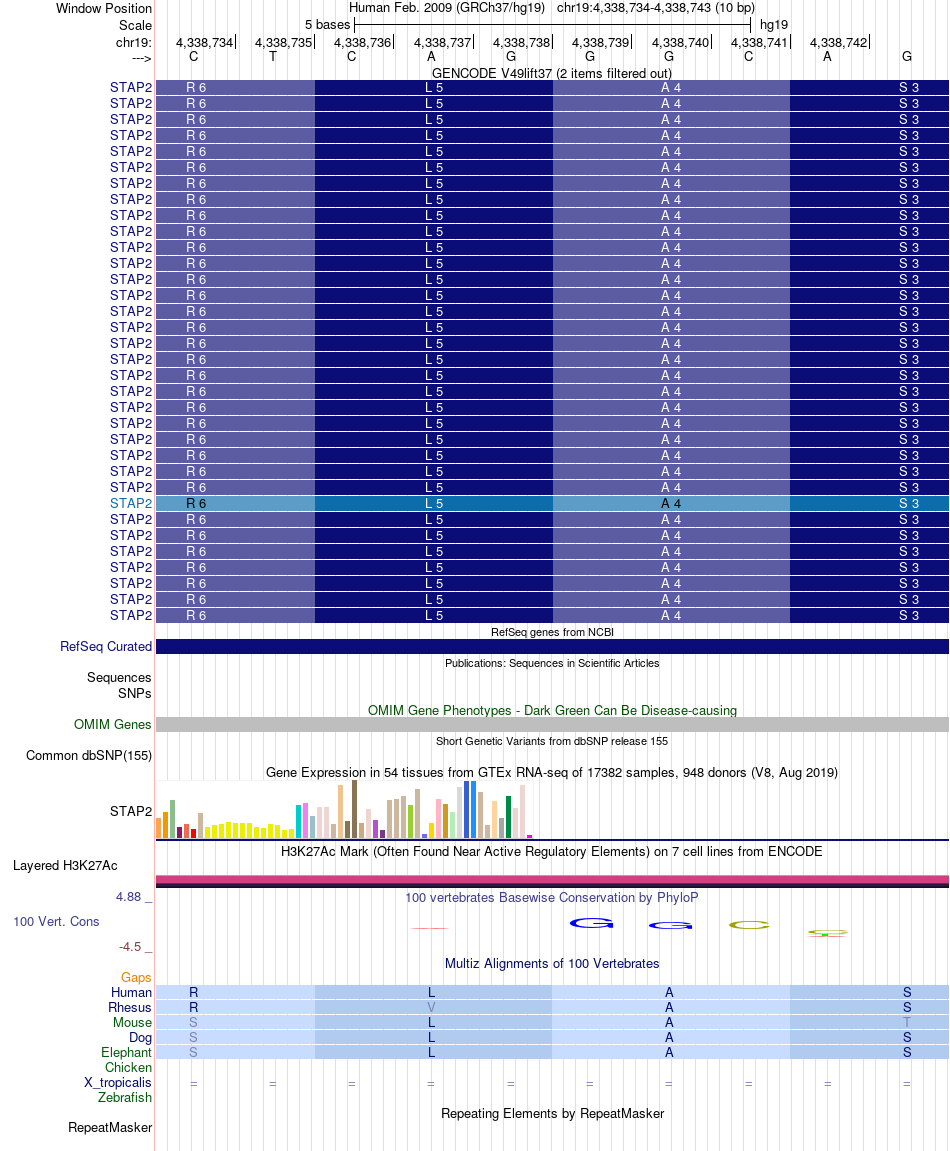Click the -4.5 lower conservation scale value
The image size is (950, 1151).
click(x=130, y=947)
